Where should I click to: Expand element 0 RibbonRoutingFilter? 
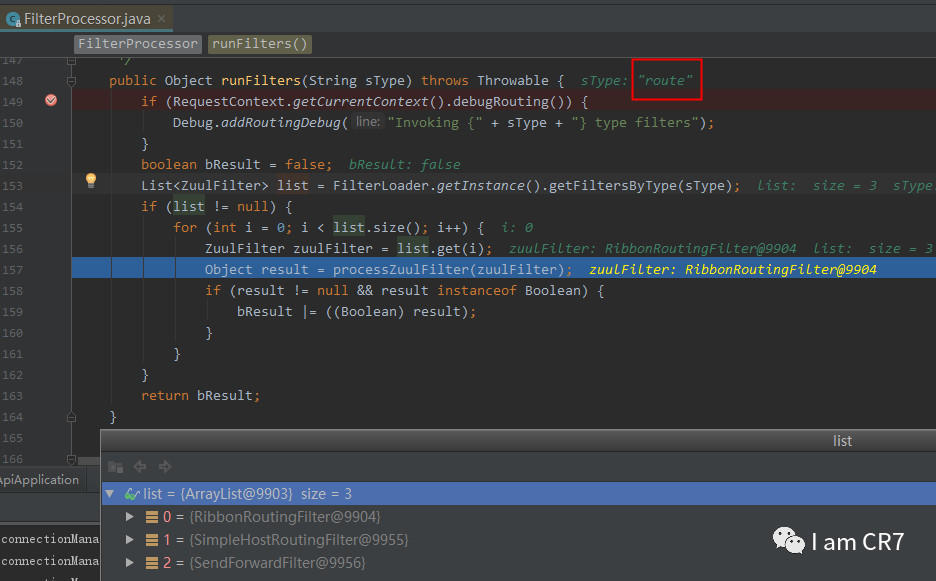click(x=130, y=517)
